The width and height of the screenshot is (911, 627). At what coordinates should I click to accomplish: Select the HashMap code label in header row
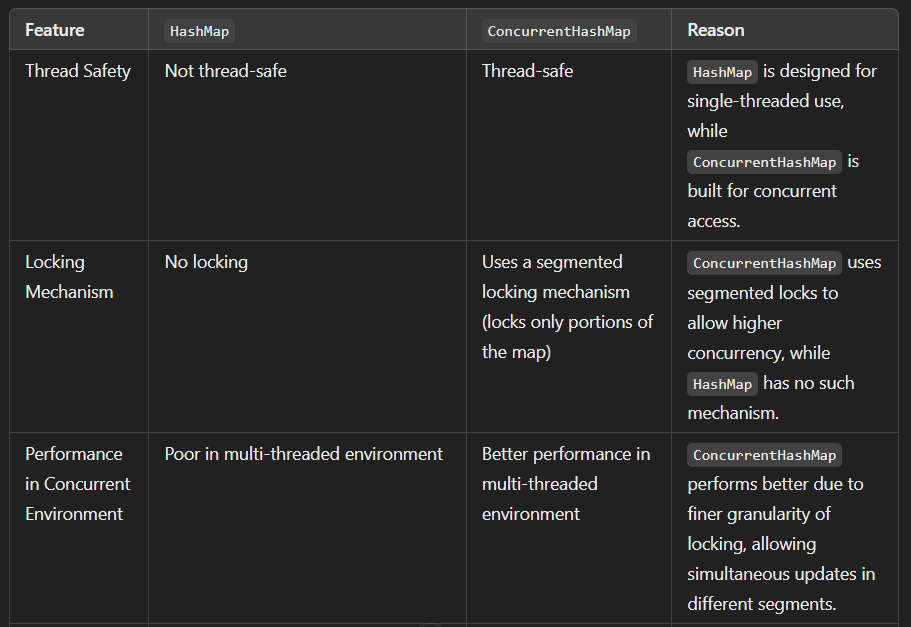(x=199, y=31)
